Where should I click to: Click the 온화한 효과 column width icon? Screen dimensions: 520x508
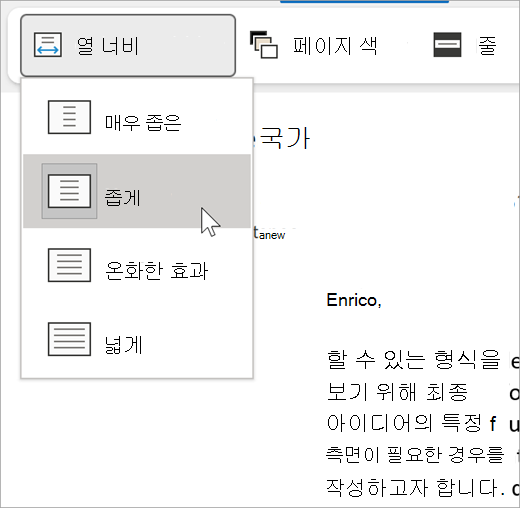point(69,265)
